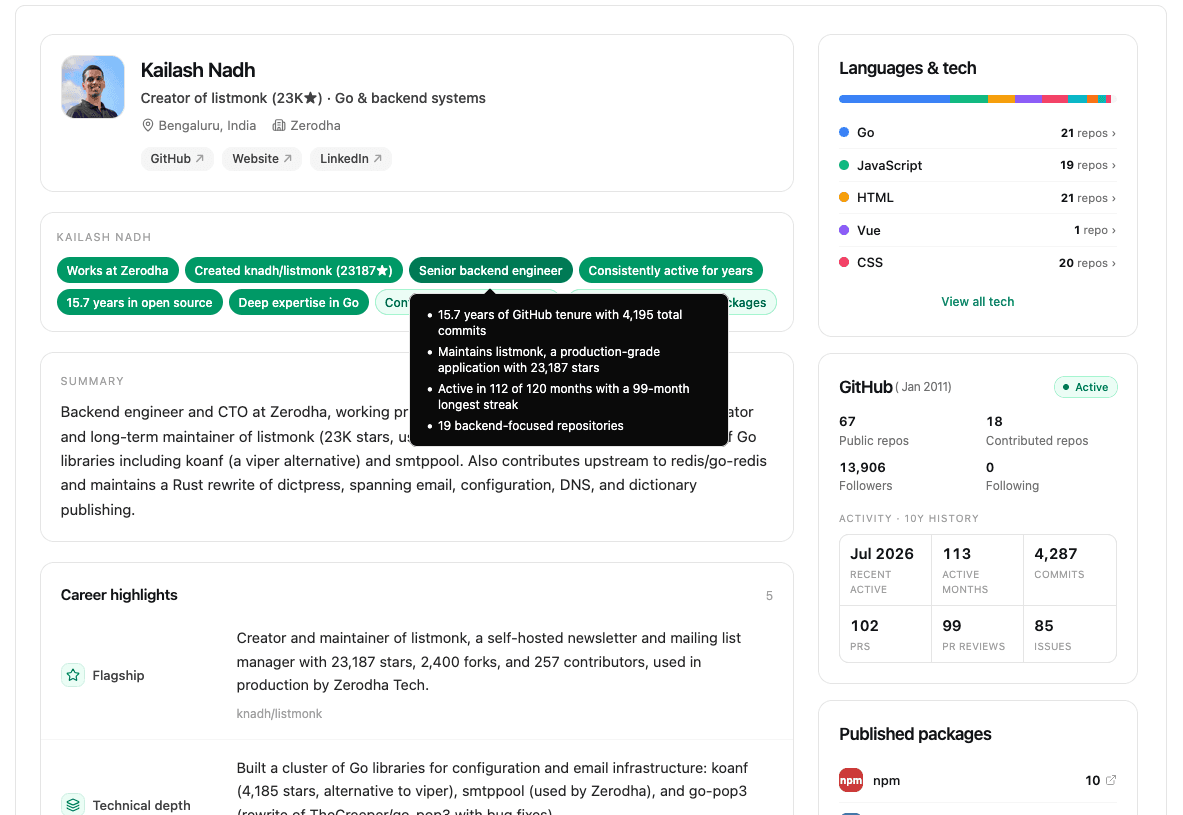Click the 'Deep expertise in Go' tag
Screen dimensions: 1183x815
coord(299,303)
